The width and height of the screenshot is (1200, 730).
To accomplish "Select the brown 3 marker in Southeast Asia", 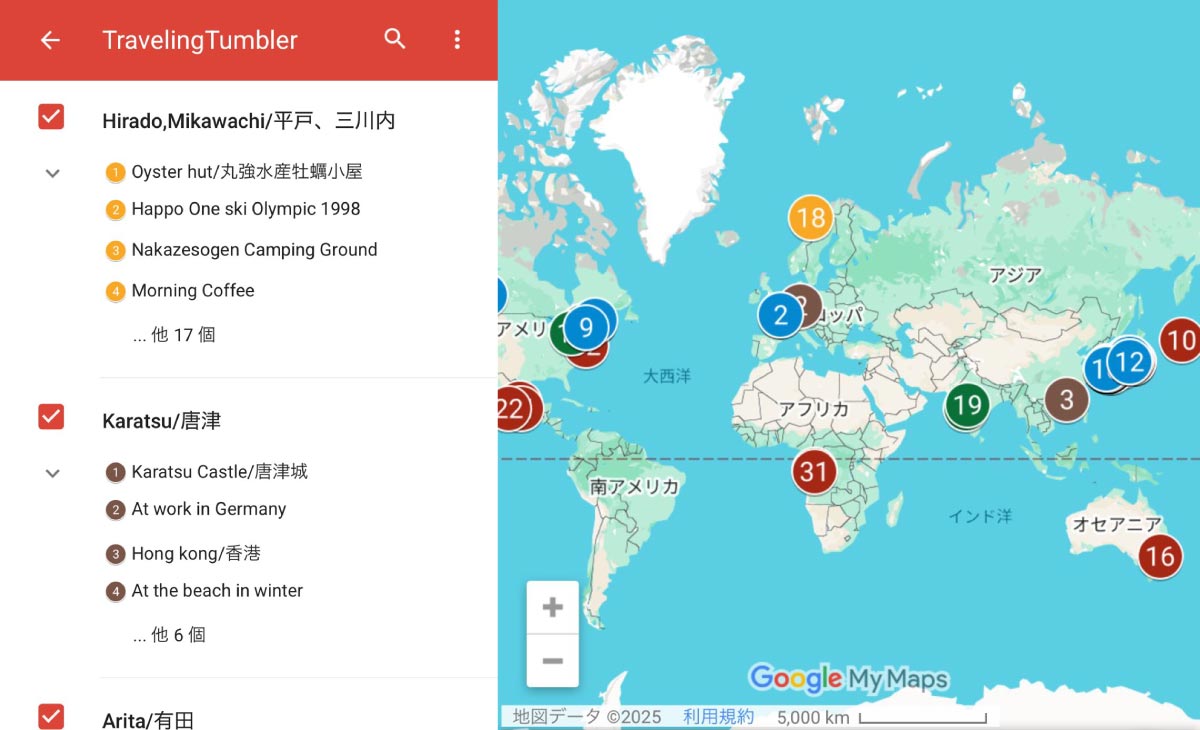I will (1067, 399).
